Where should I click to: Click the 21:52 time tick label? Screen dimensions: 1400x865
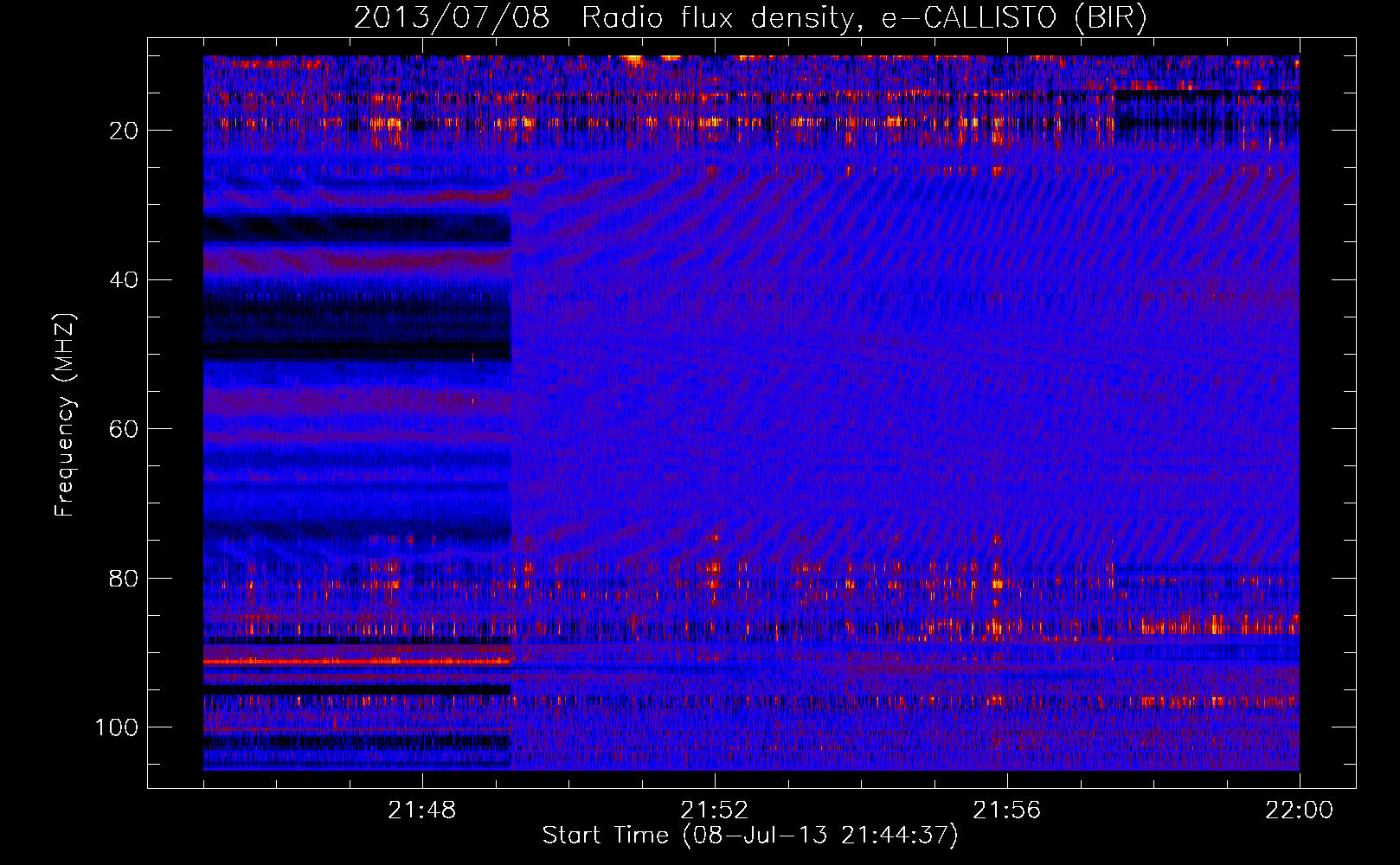(x=715, y=811)
